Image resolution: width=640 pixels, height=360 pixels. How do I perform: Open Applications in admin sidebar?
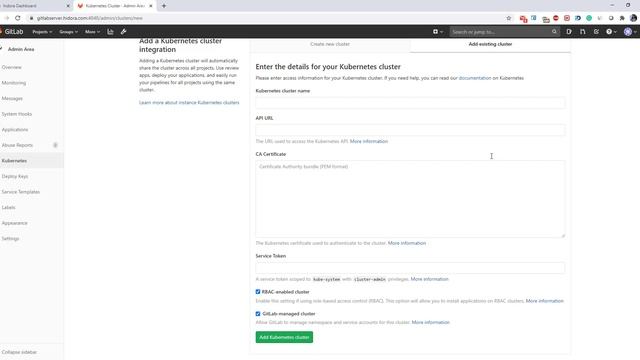pos(15,129)
